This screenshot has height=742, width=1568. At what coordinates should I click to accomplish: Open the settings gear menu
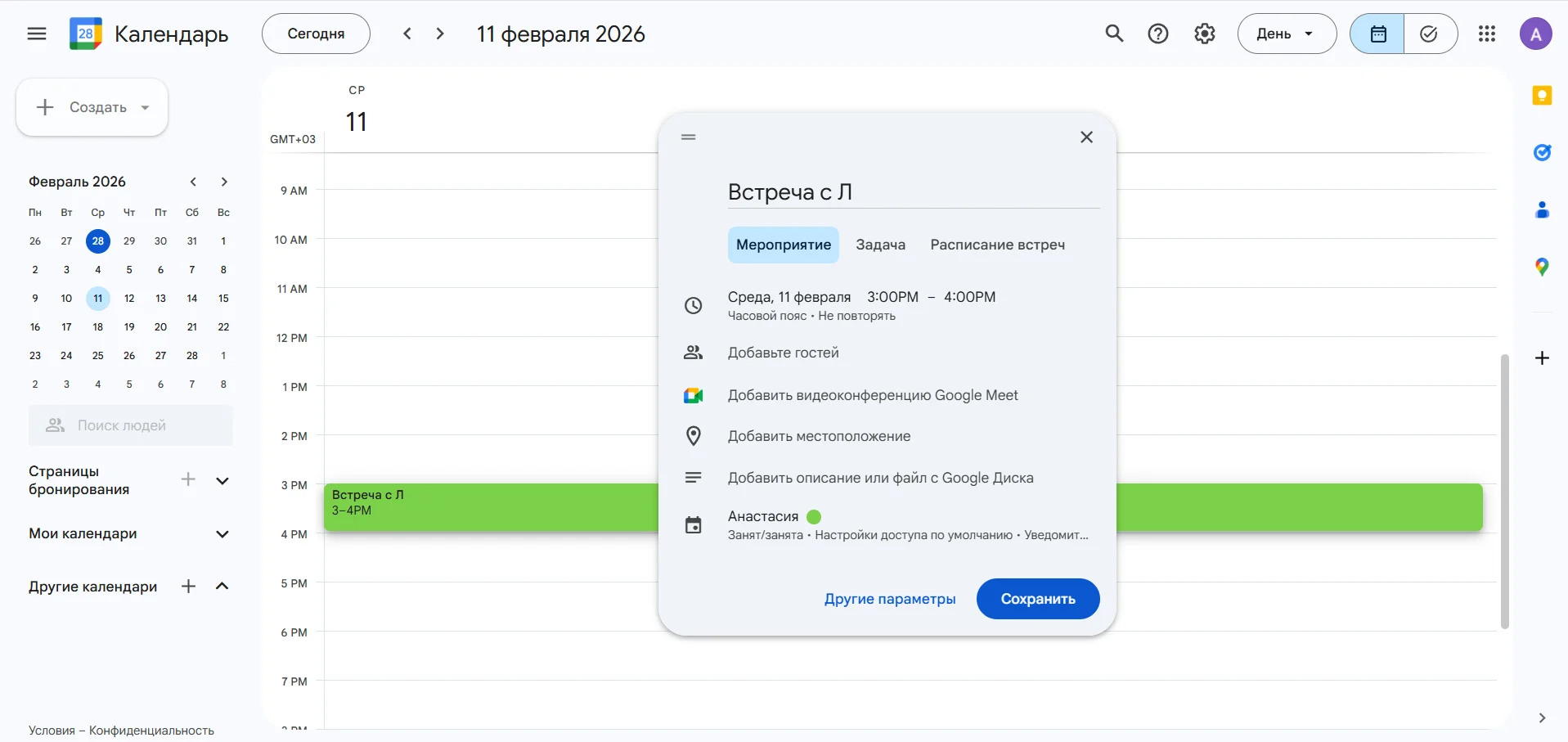click(x=1204, y=34)
